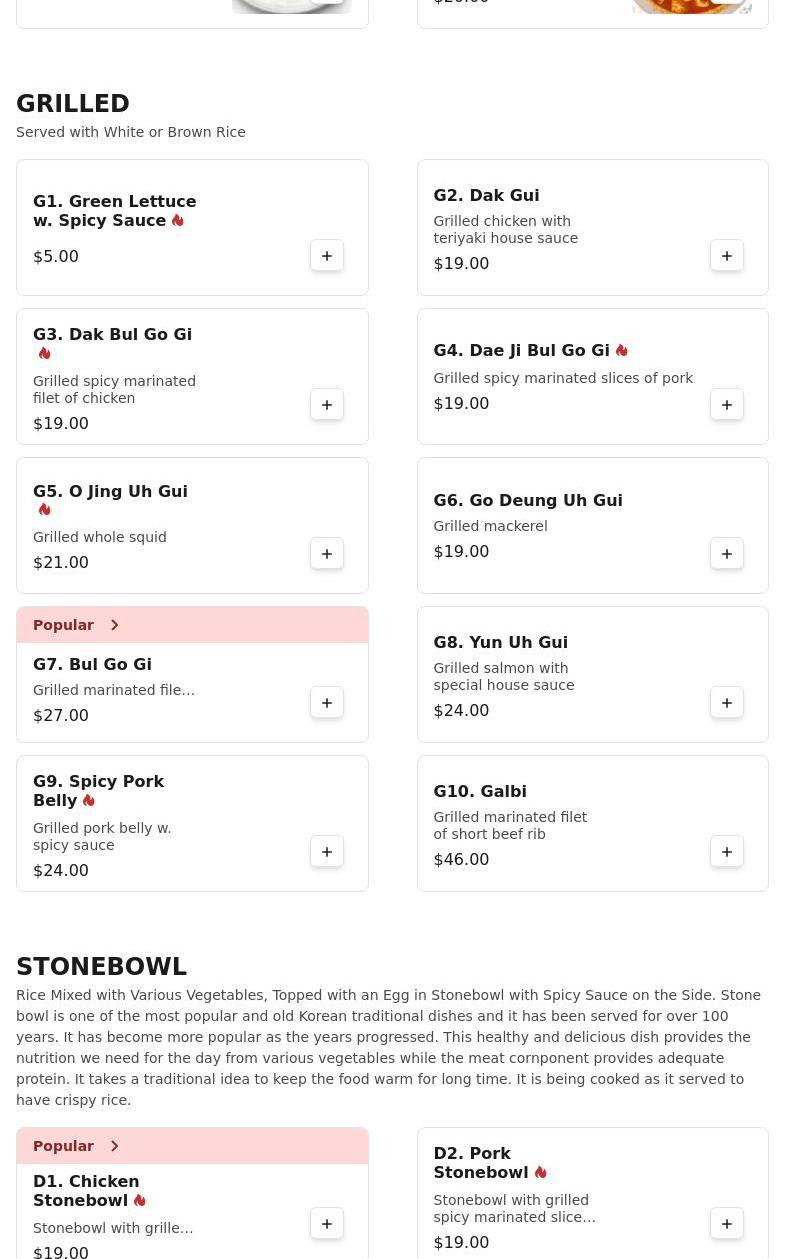Add G8. Yun Uh Gui salmon
Viewport: 785px width, 1259px height.
(x=727, y=703)
